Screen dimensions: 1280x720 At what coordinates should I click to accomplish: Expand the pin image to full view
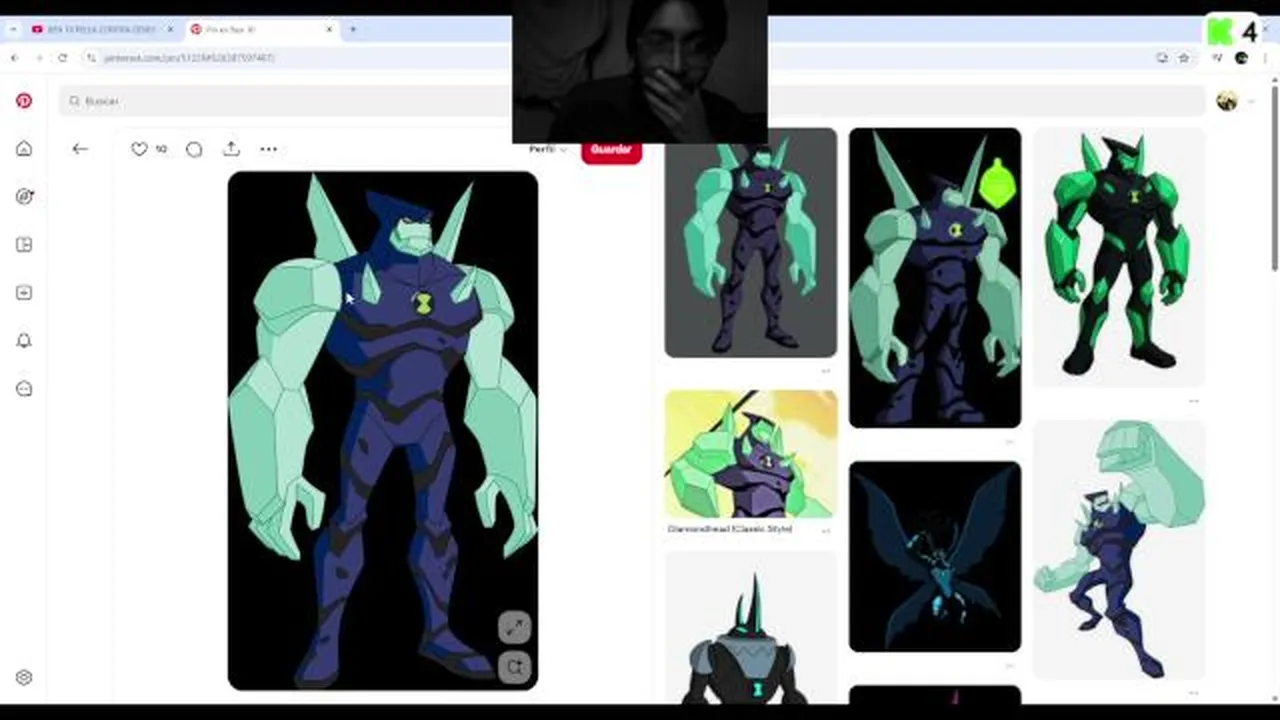[x=514, y=627]
